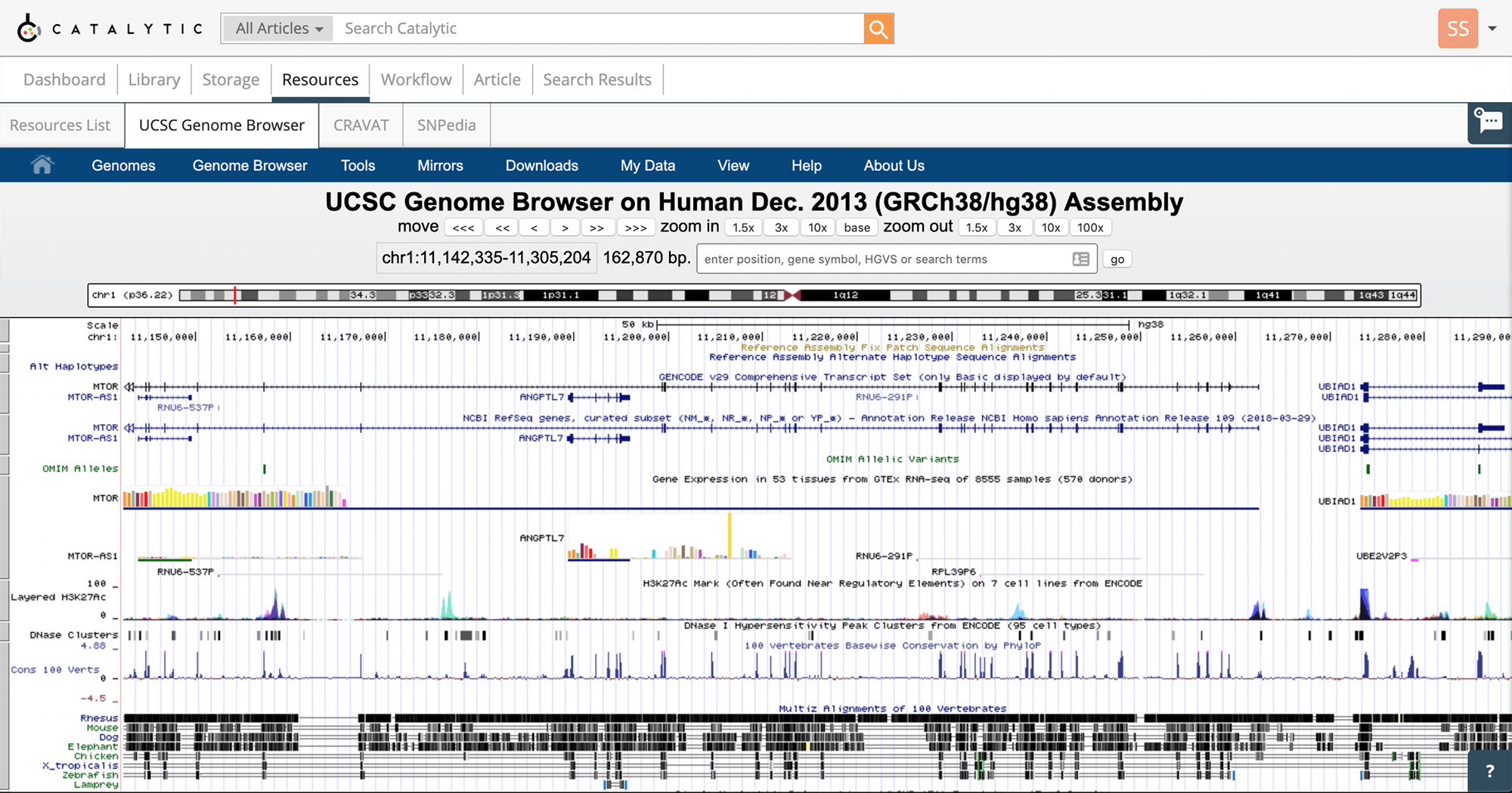
Task: Click the 1p31.1 band on ideogram
Action: coord(560,295)
